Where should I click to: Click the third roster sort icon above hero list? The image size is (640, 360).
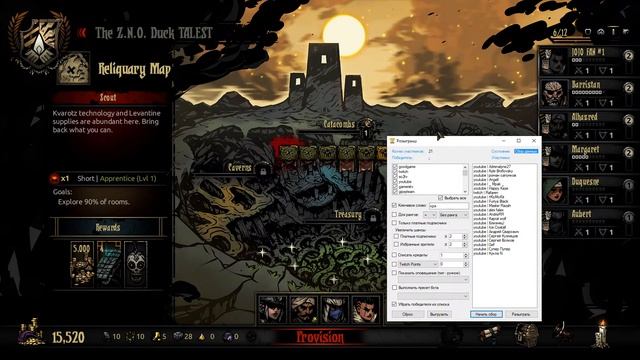(x=613, y=32)
